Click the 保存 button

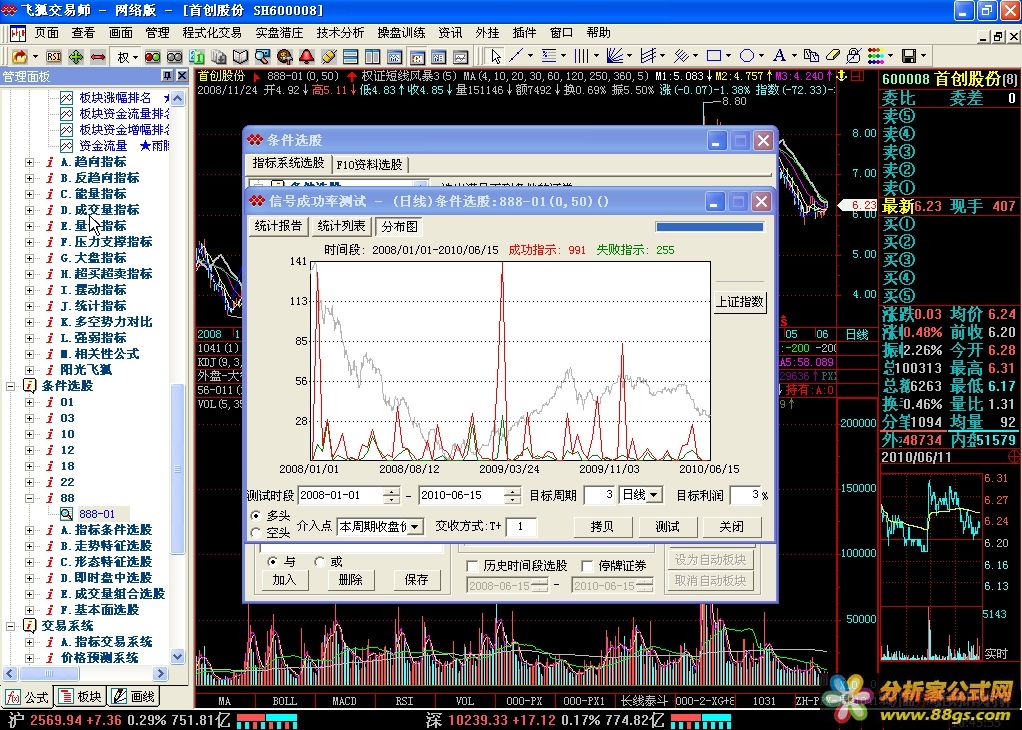416,579
